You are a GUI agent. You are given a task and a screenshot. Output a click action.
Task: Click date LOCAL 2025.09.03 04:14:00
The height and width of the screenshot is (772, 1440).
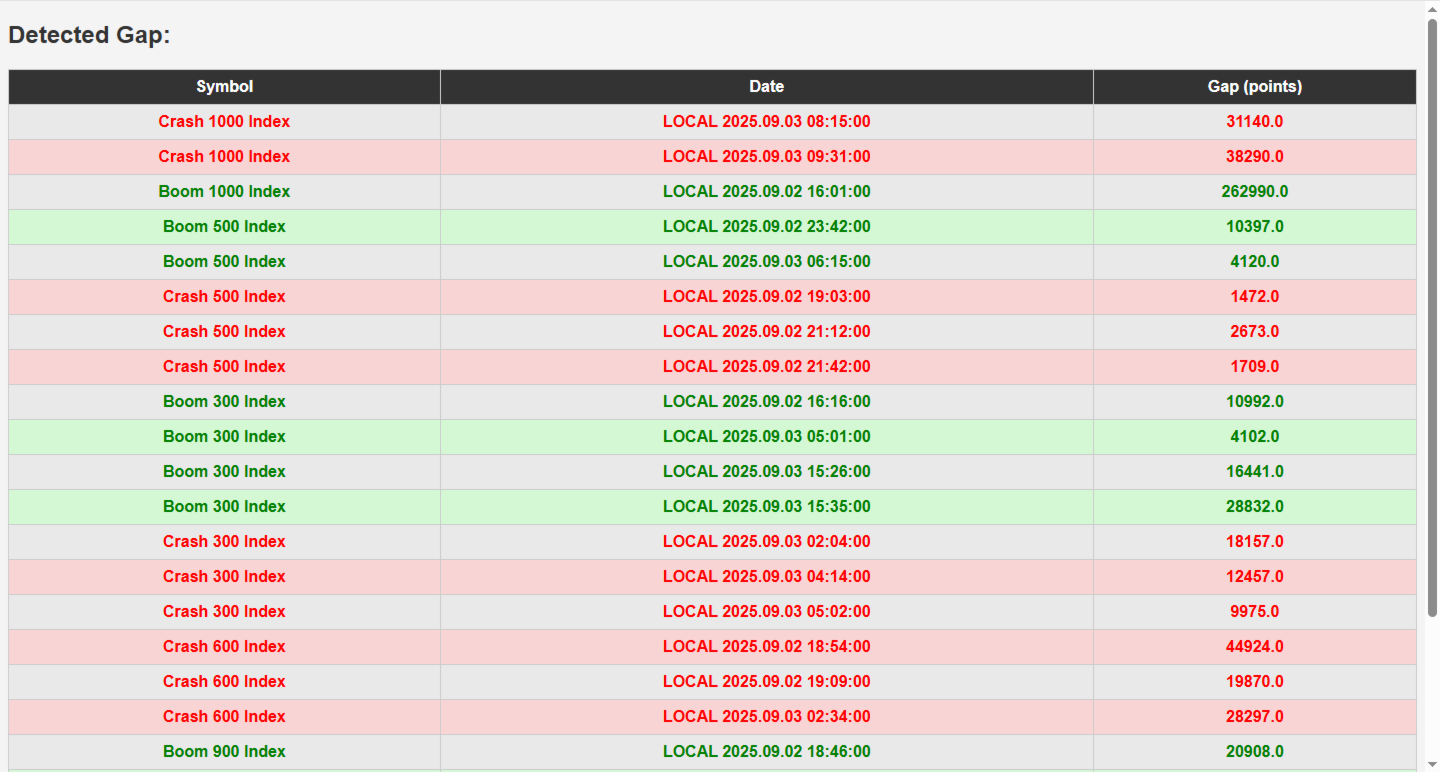click(767, 577)
